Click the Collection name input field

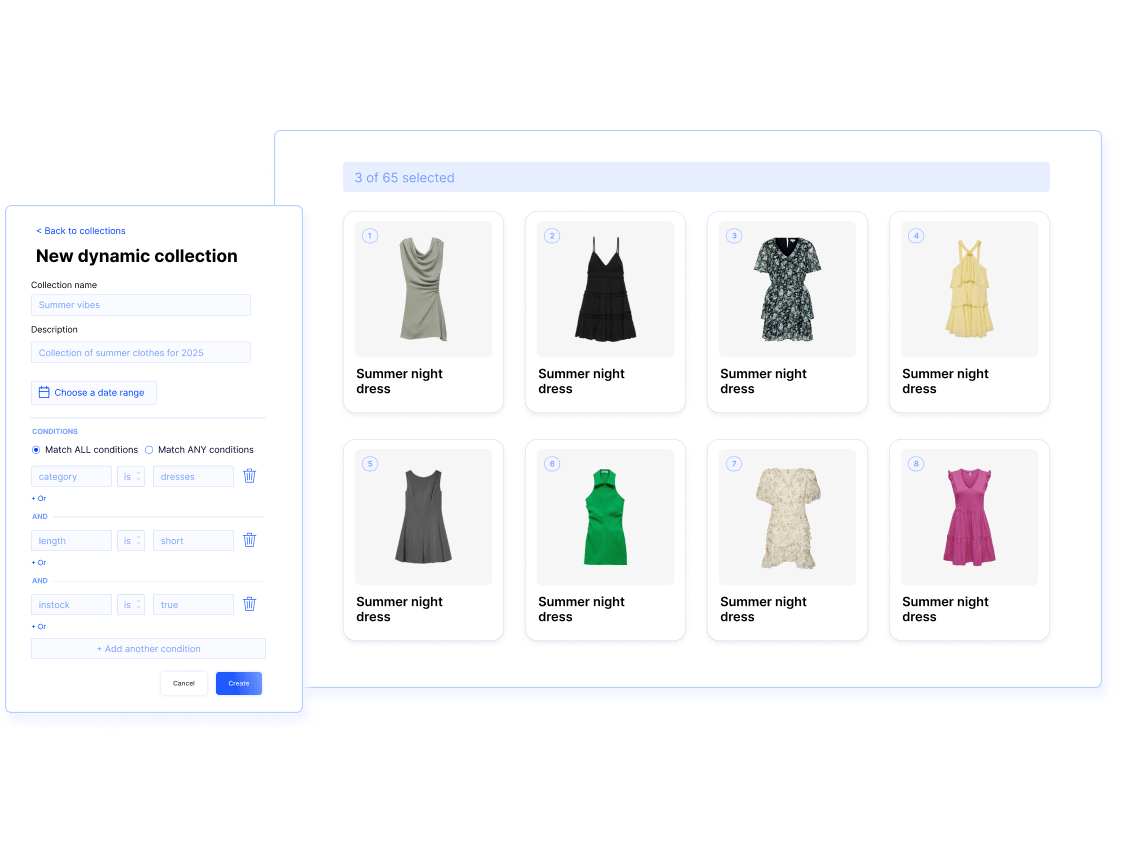(140, 305)
